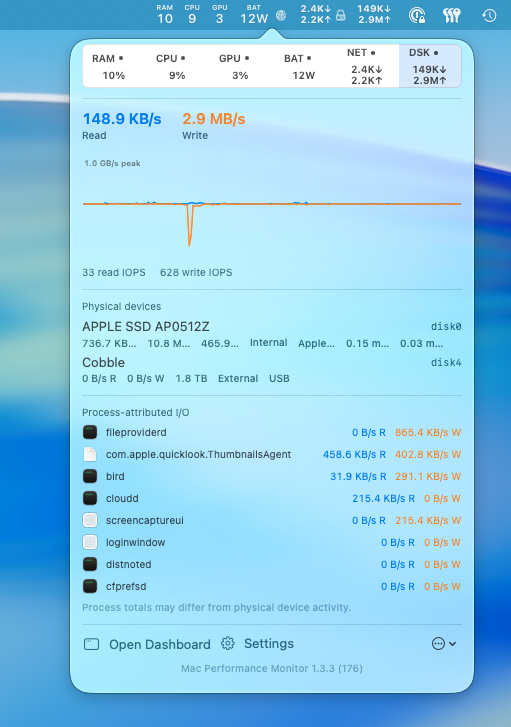Screen dimensions: 511x727
Task: Switch to the NET tab
Action: click(367, 66)
